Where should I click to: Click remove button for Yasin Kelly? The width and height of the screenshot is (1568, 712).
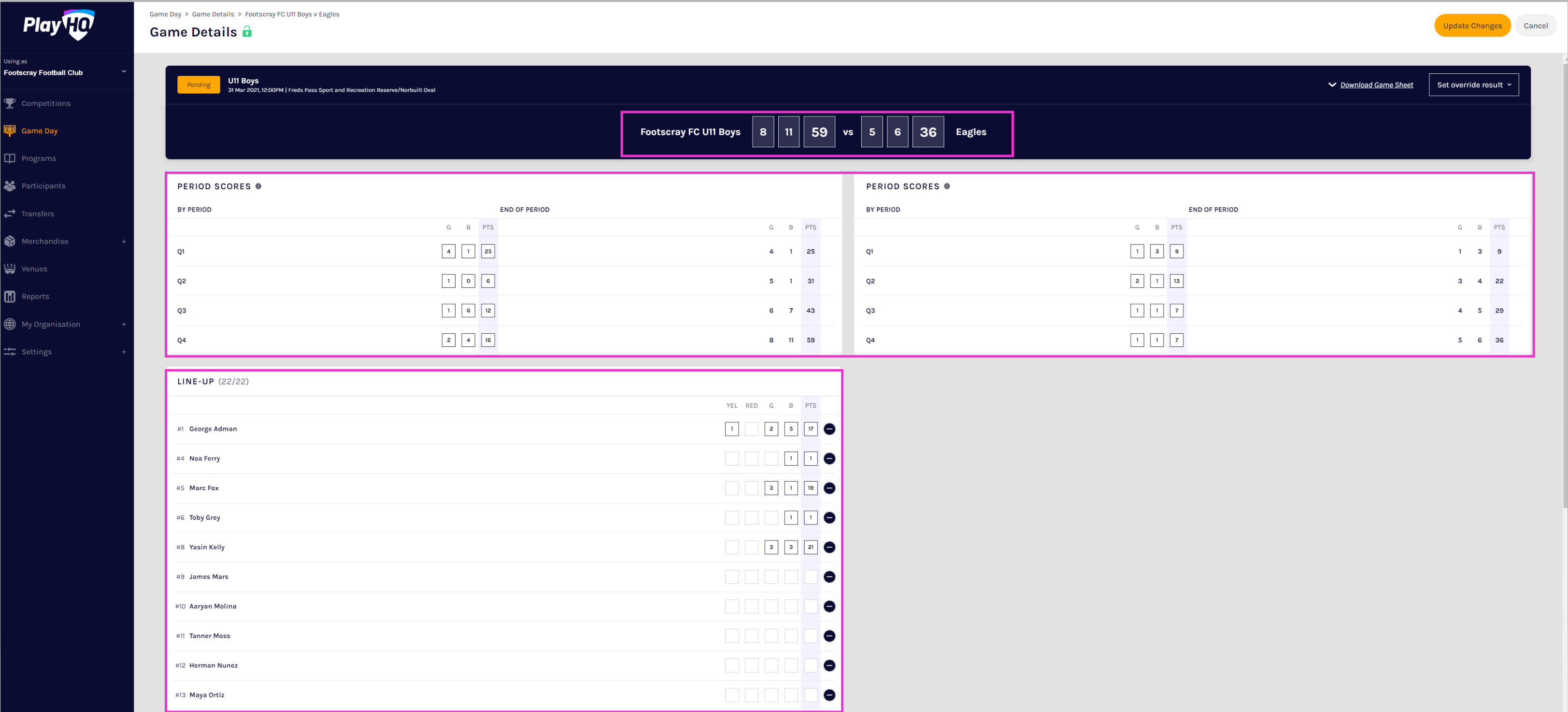tap(830, 547)
